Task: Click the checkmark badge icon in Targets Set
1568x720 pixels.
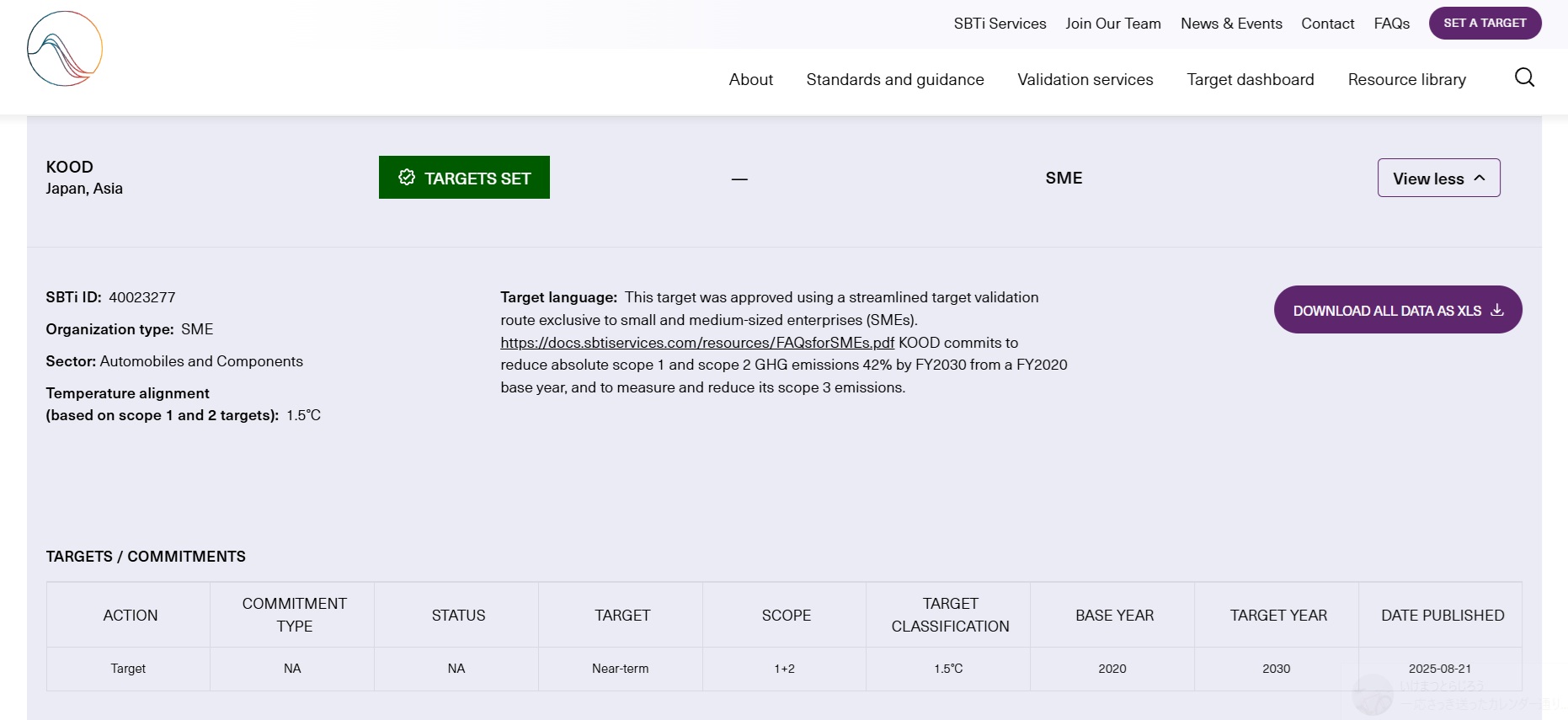Action: 407,178
